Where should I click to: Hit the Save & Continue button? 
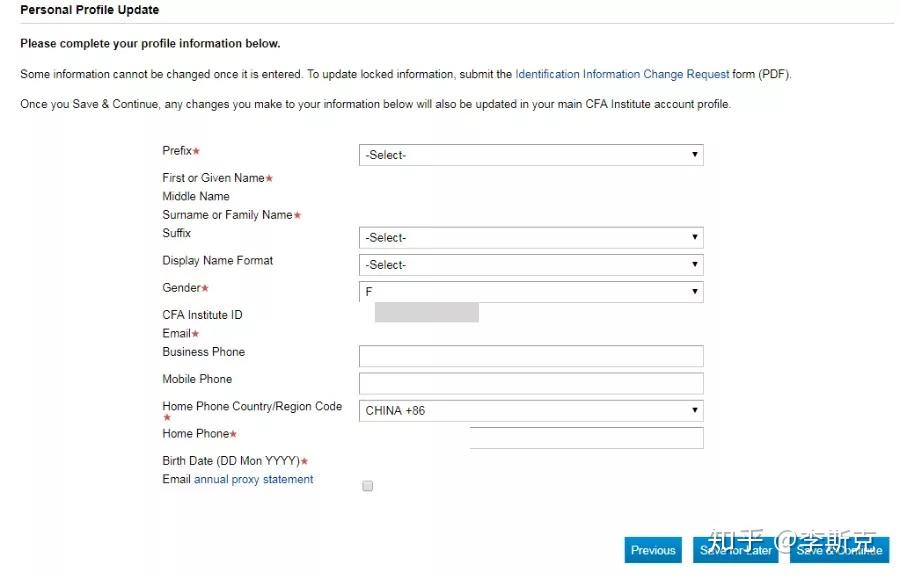tap(839, 550)
